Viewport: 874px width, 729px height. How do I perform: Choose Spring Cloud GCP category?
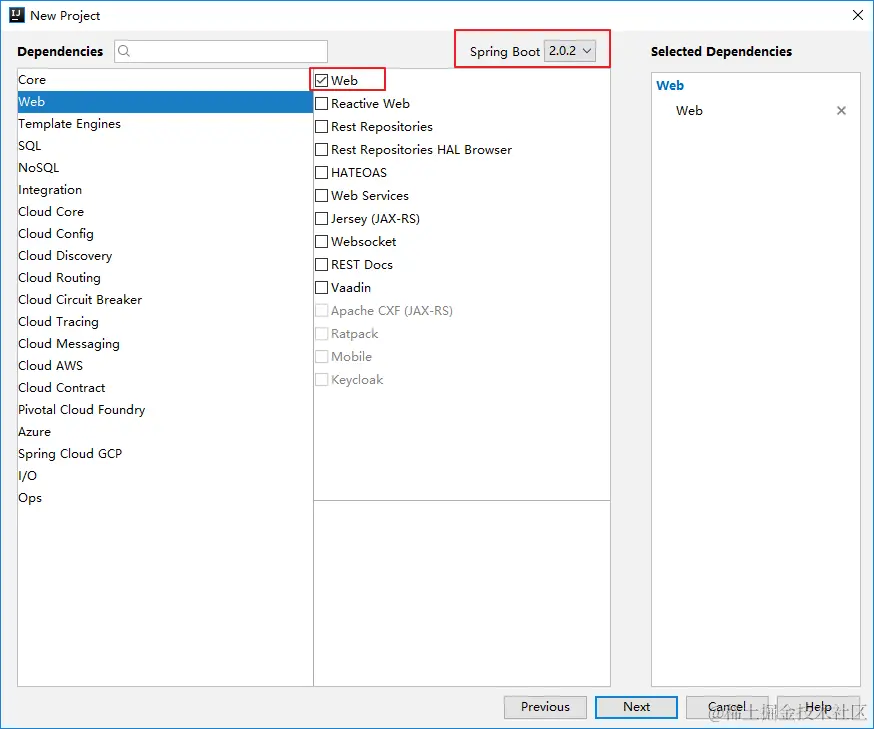(165, 454)
